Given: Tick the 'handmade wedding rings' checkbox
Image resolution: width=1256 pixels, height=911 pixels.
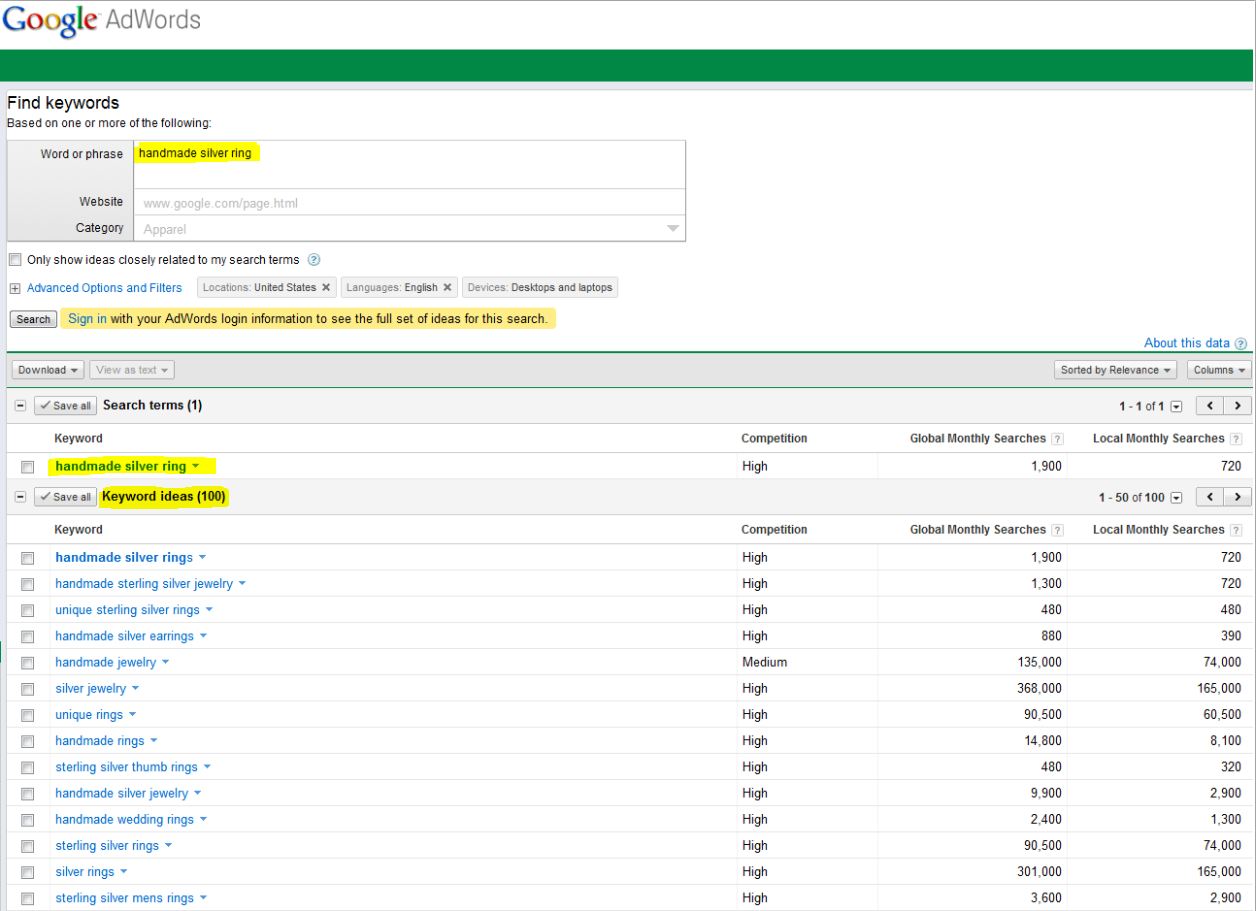Looking at the screenshot, I should pos(28,820).
